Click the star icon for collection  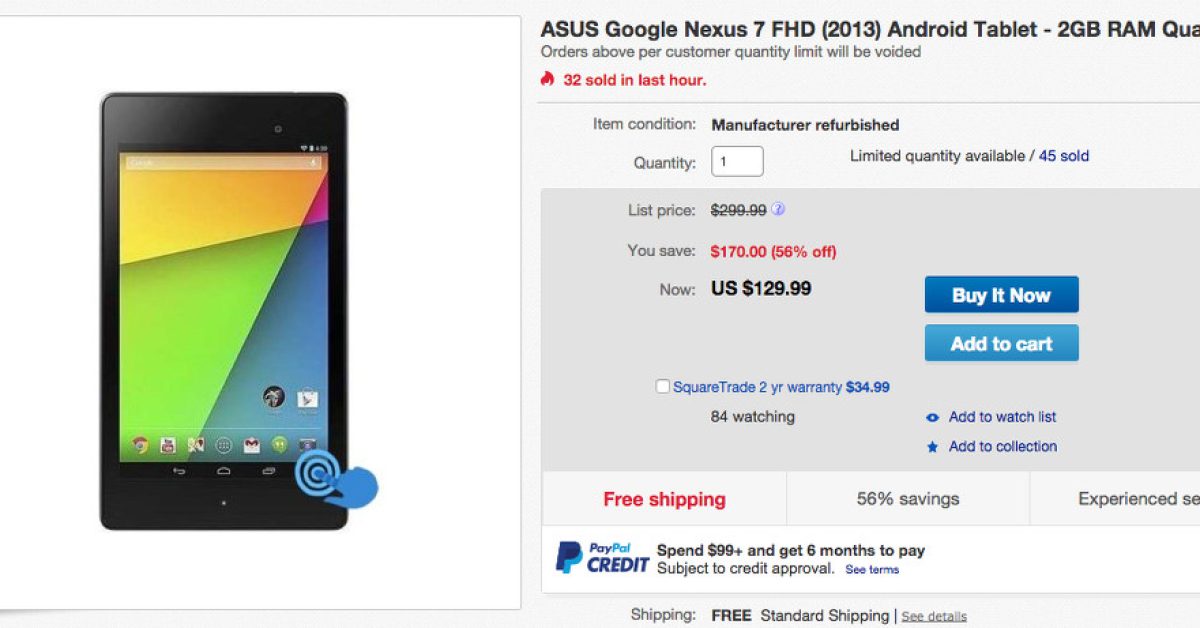click(x=932, y=447)
